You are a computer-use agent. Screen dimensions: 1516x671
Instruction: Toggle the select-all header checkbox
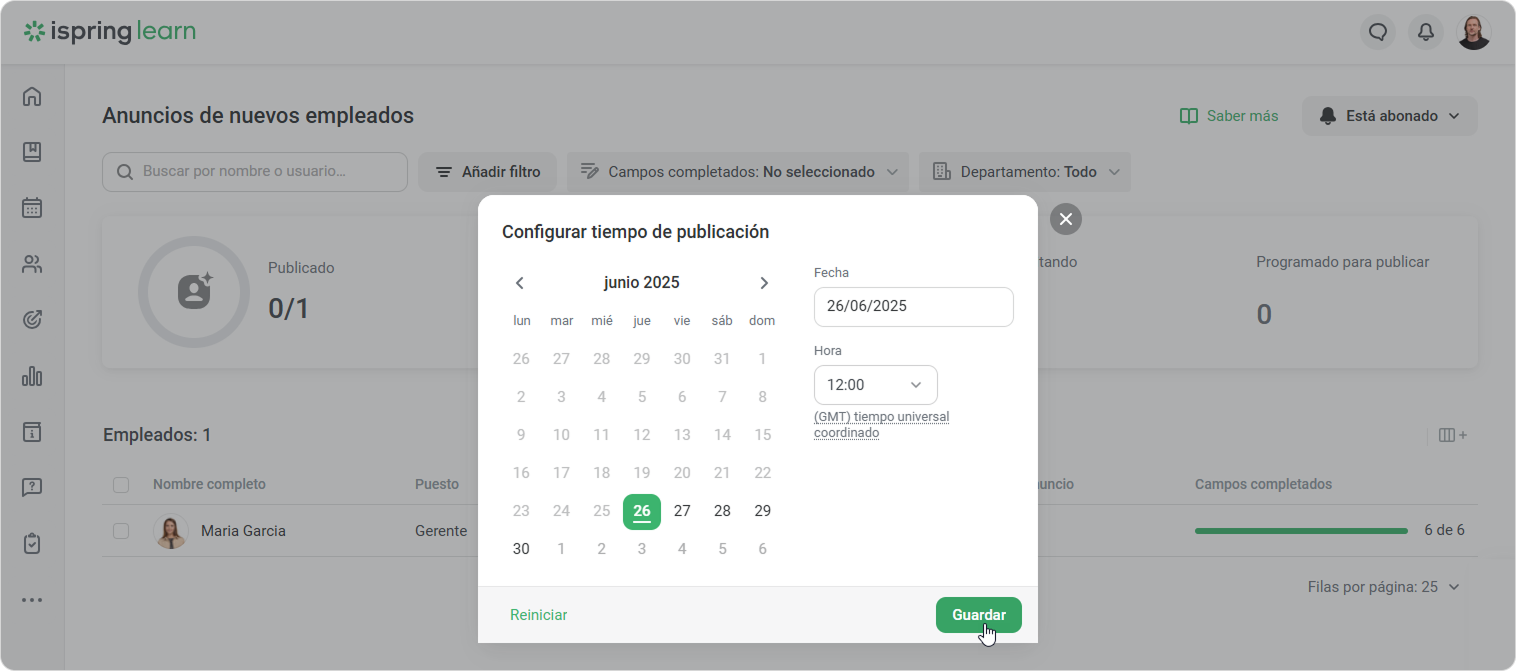click(121, 485)
